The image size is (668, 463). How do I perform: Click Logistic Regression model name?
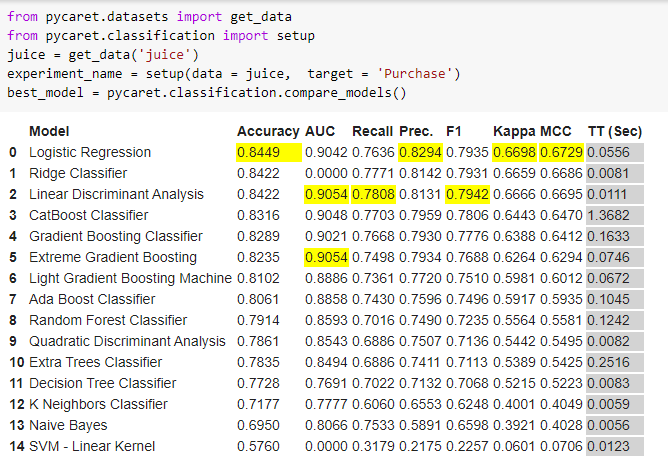(90, 152)
